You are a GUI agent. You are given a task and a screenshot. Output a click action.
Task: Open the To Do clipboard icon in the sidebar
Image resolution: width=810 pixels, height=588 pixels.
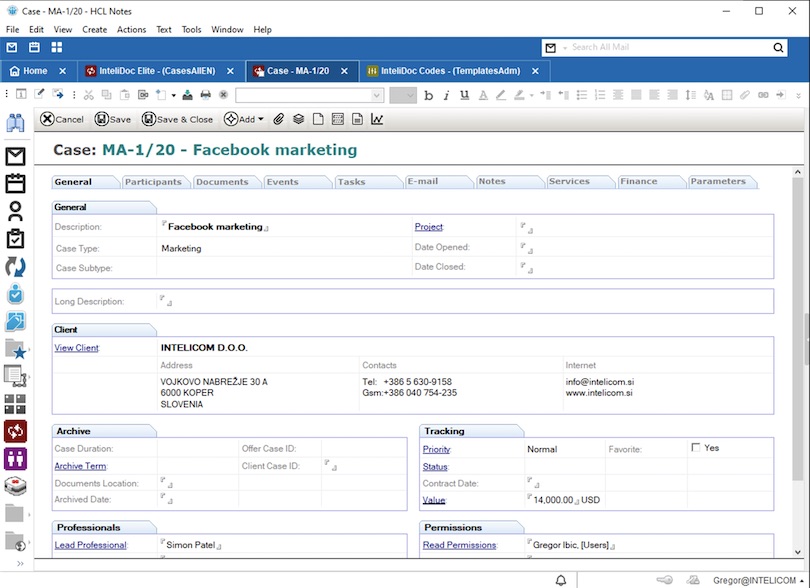pos(15,238)
